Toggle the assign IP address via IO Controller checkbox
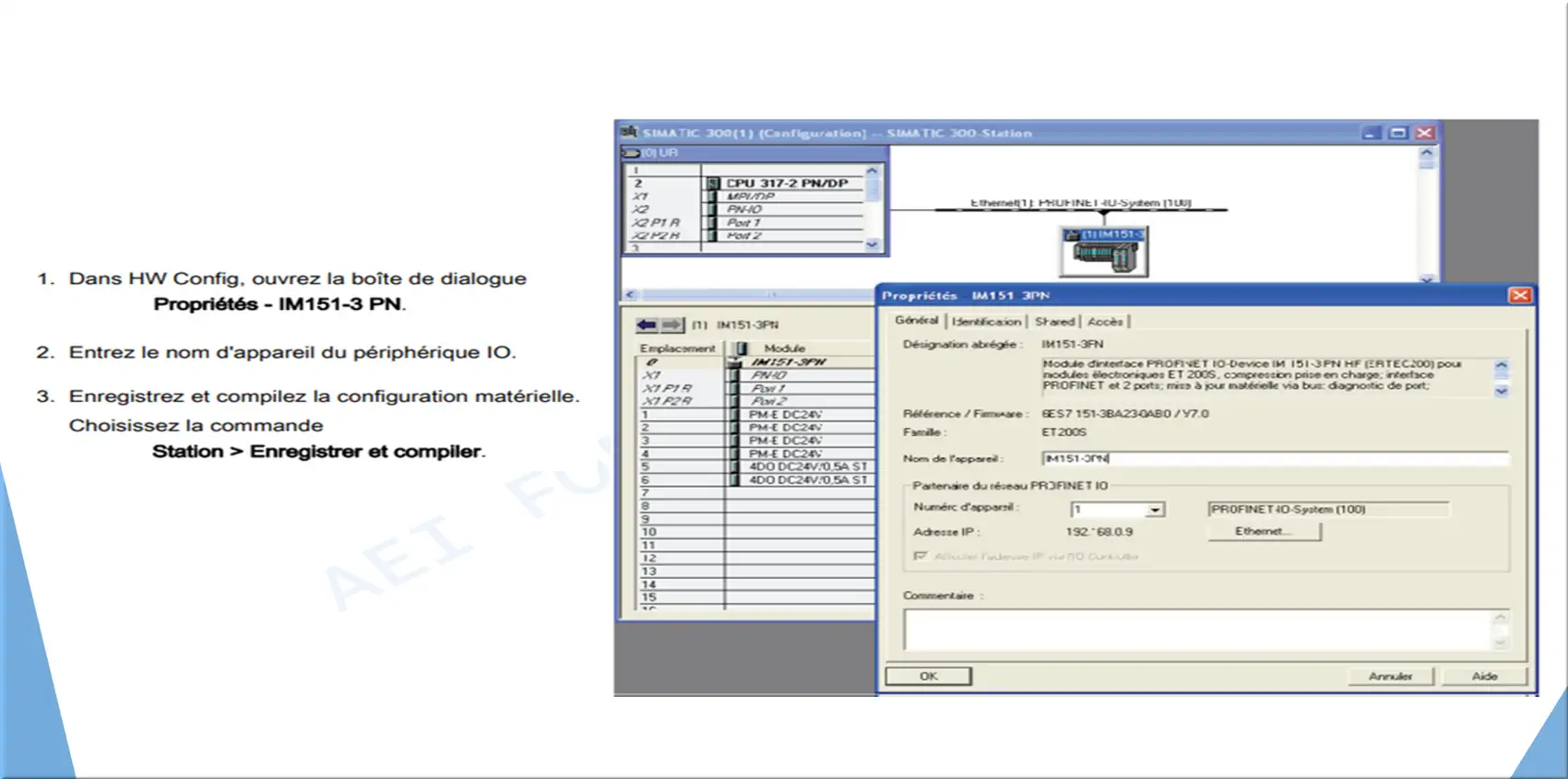This screenshot has width=1568, height=779. (920, 556)
